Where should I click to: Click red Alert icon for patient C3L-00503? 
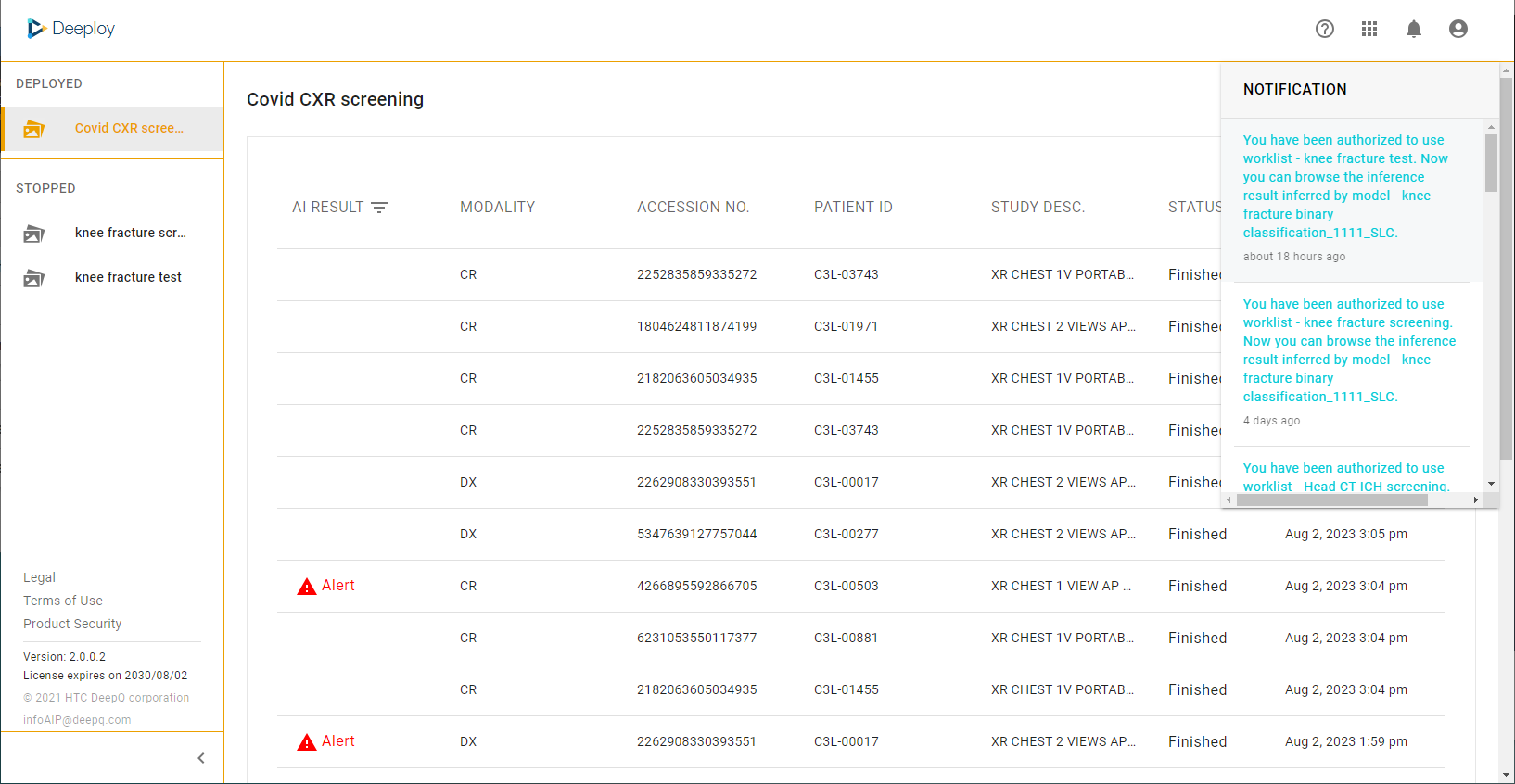pos(306,587)
